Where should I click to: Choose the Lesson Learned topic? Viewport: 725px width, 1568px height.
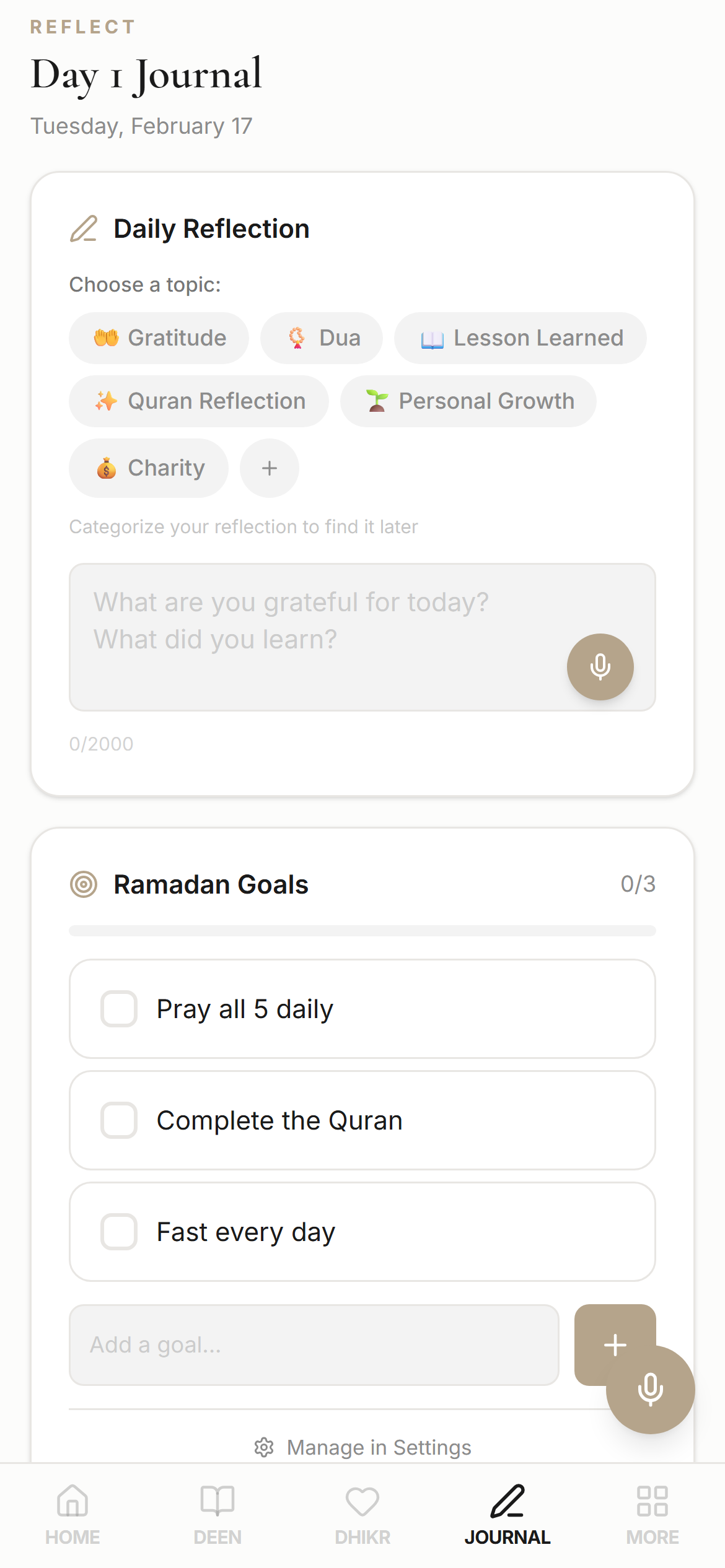coord(521,338)
